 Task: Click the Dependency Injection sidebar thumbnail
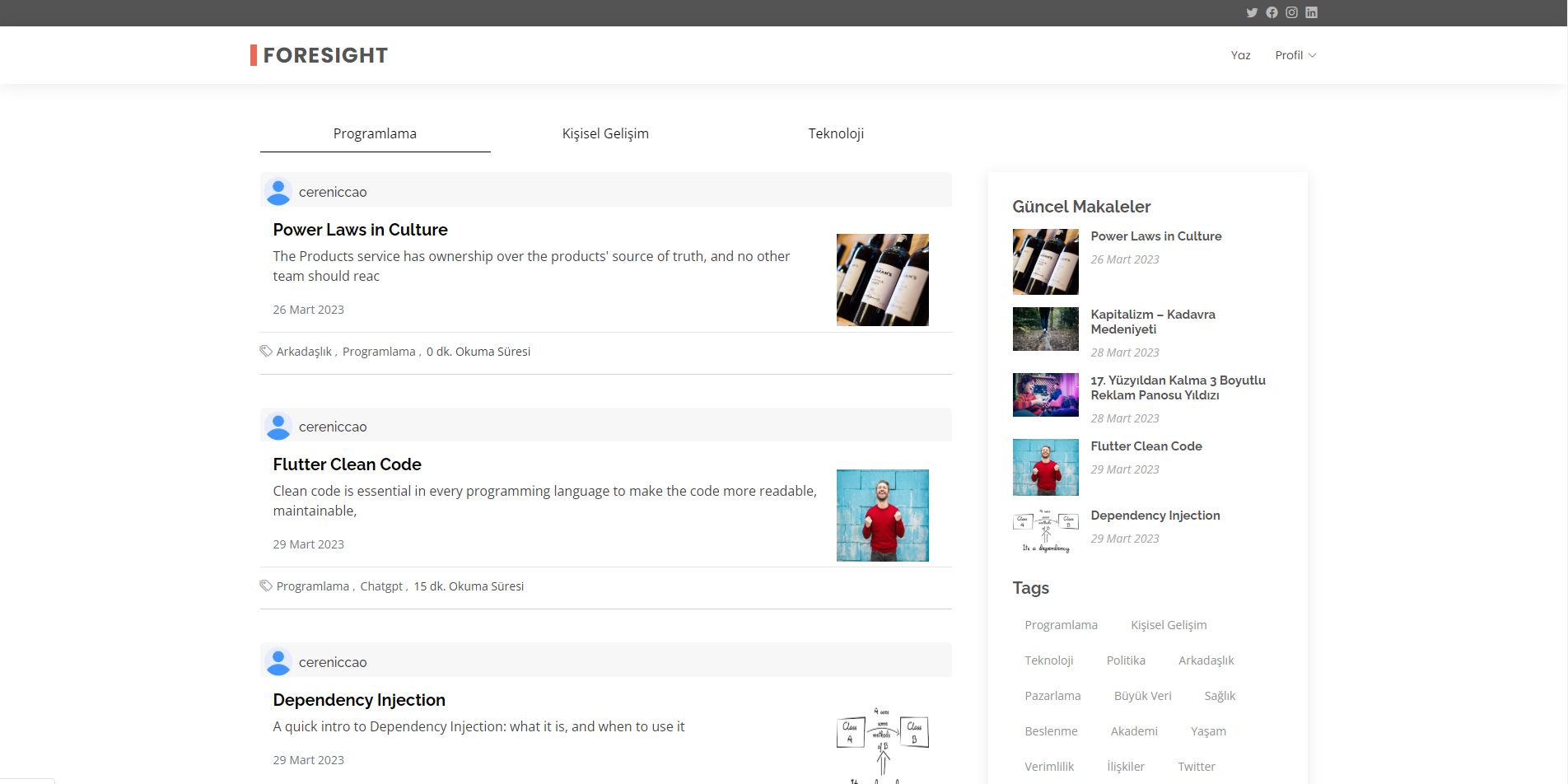pyautogui.click(x=1045, y=531)
